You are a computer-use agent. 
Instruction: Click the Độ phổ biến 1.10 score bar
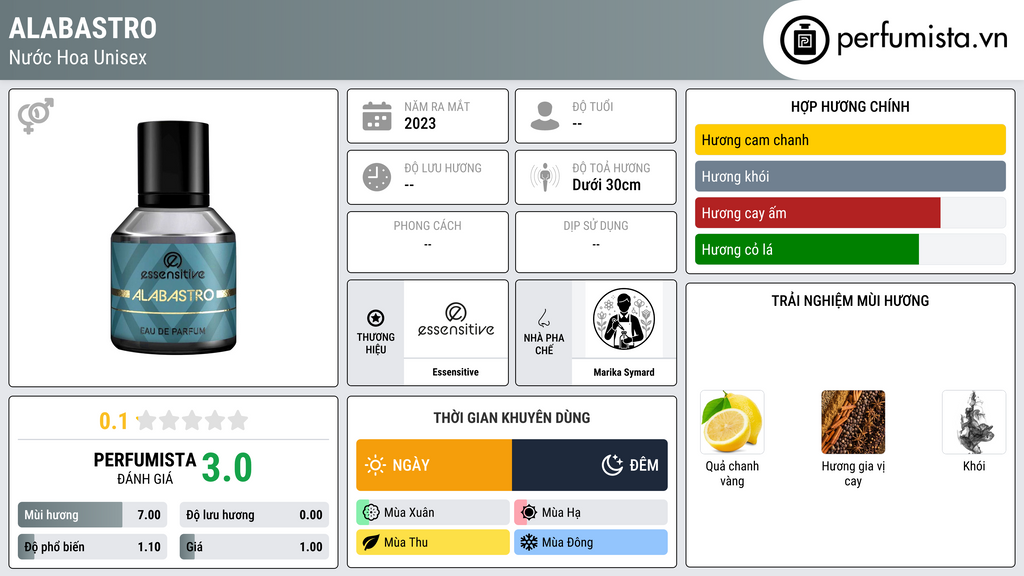[x=92, y=547]
